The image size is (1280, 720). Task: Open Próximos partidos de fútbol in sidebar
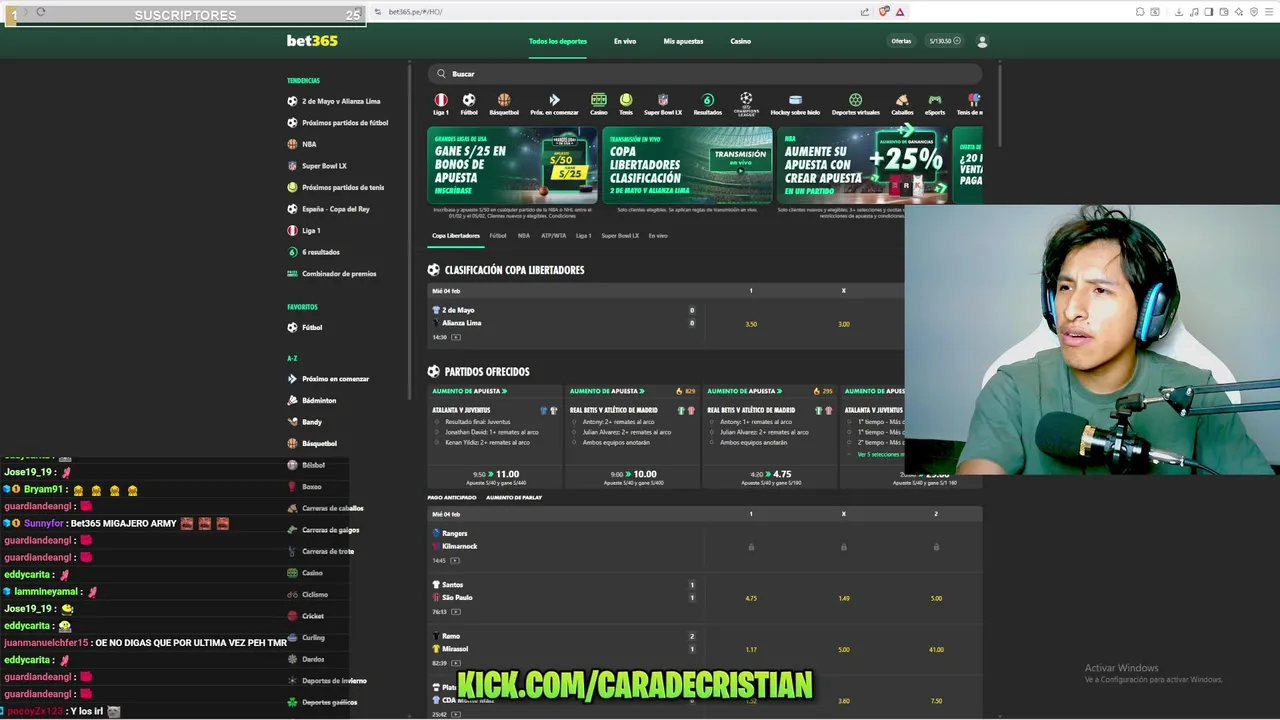pyautogui.click(x=345, y=123)
